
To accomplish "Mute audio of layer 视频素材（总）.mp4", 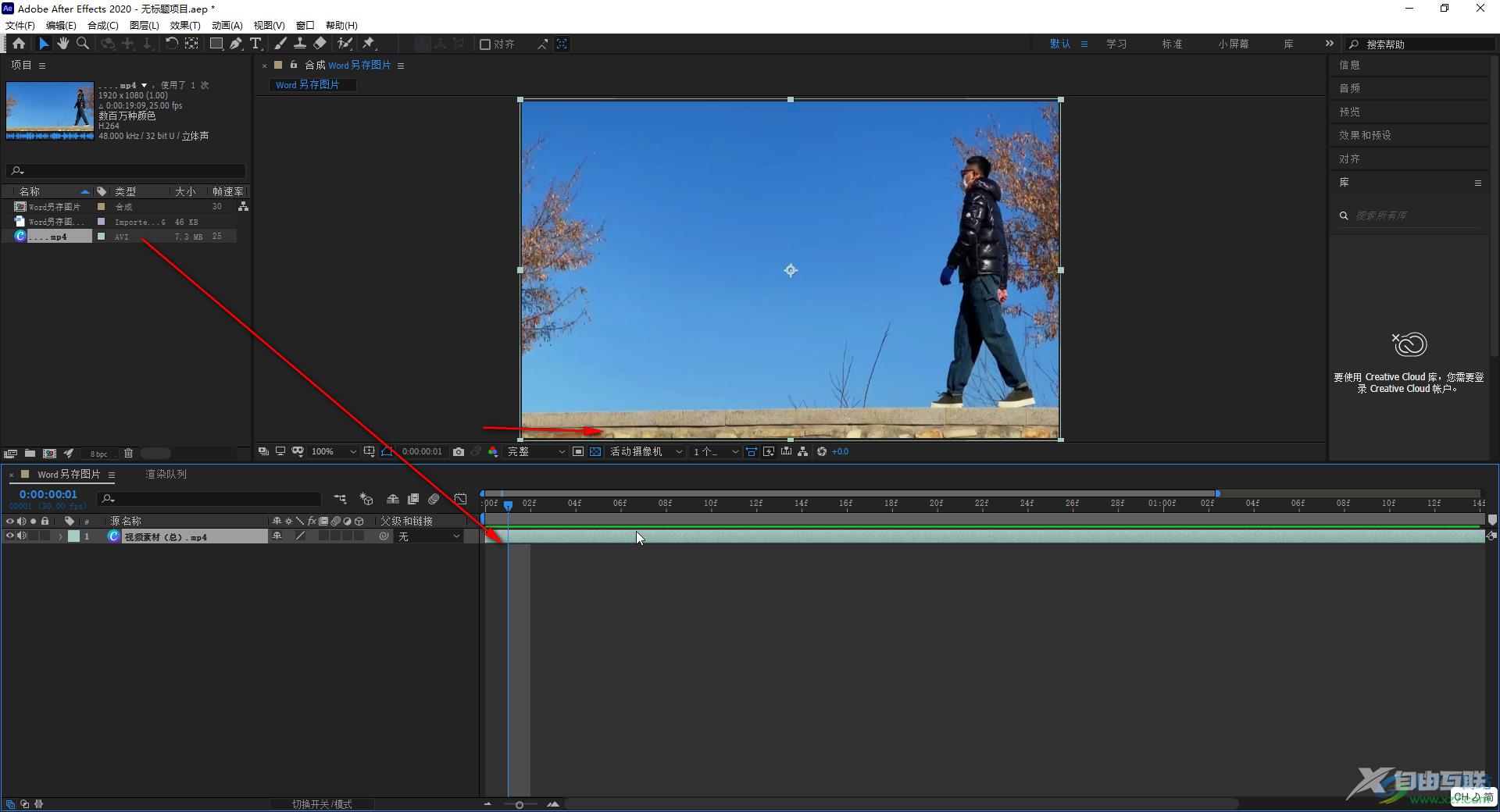I will (22, 536).
